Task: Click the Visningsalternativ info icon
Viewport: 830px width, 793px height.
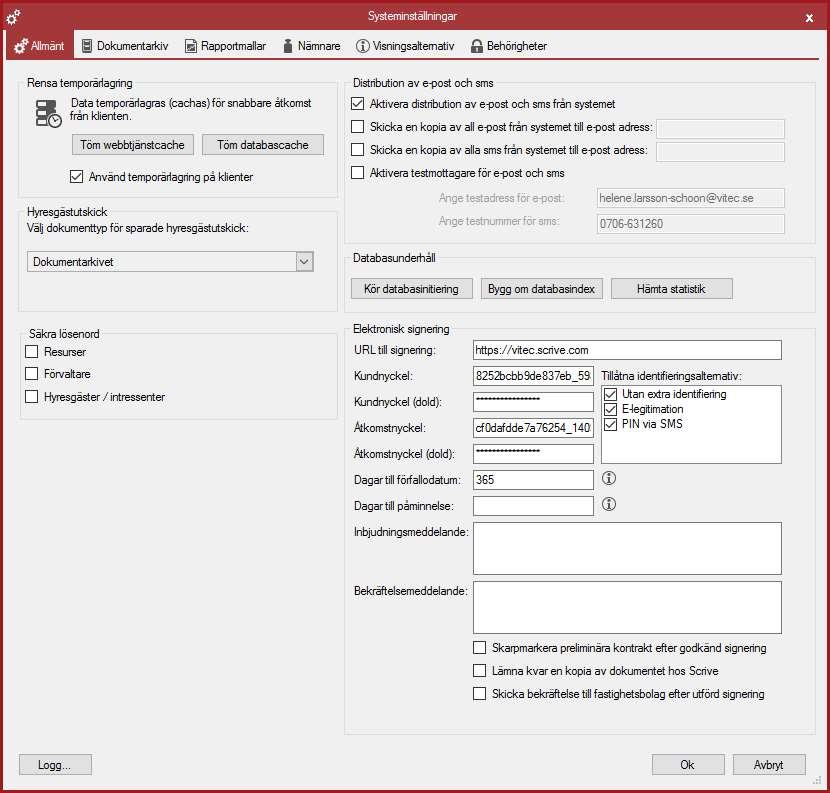Action: (363, 46)
